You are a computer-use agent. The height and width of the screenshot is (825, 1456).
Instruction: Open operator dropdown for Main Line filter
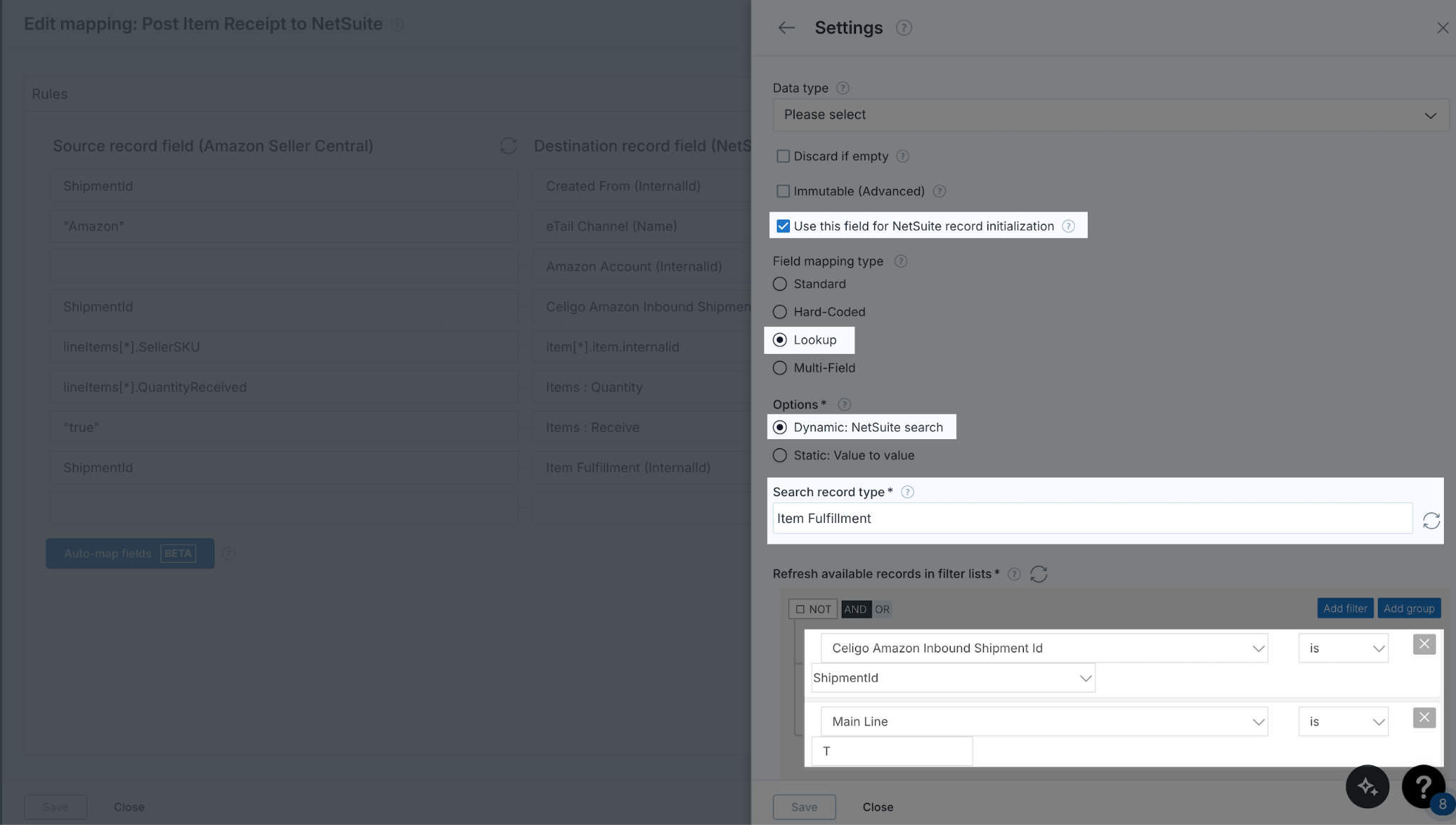pos(1343,721)
